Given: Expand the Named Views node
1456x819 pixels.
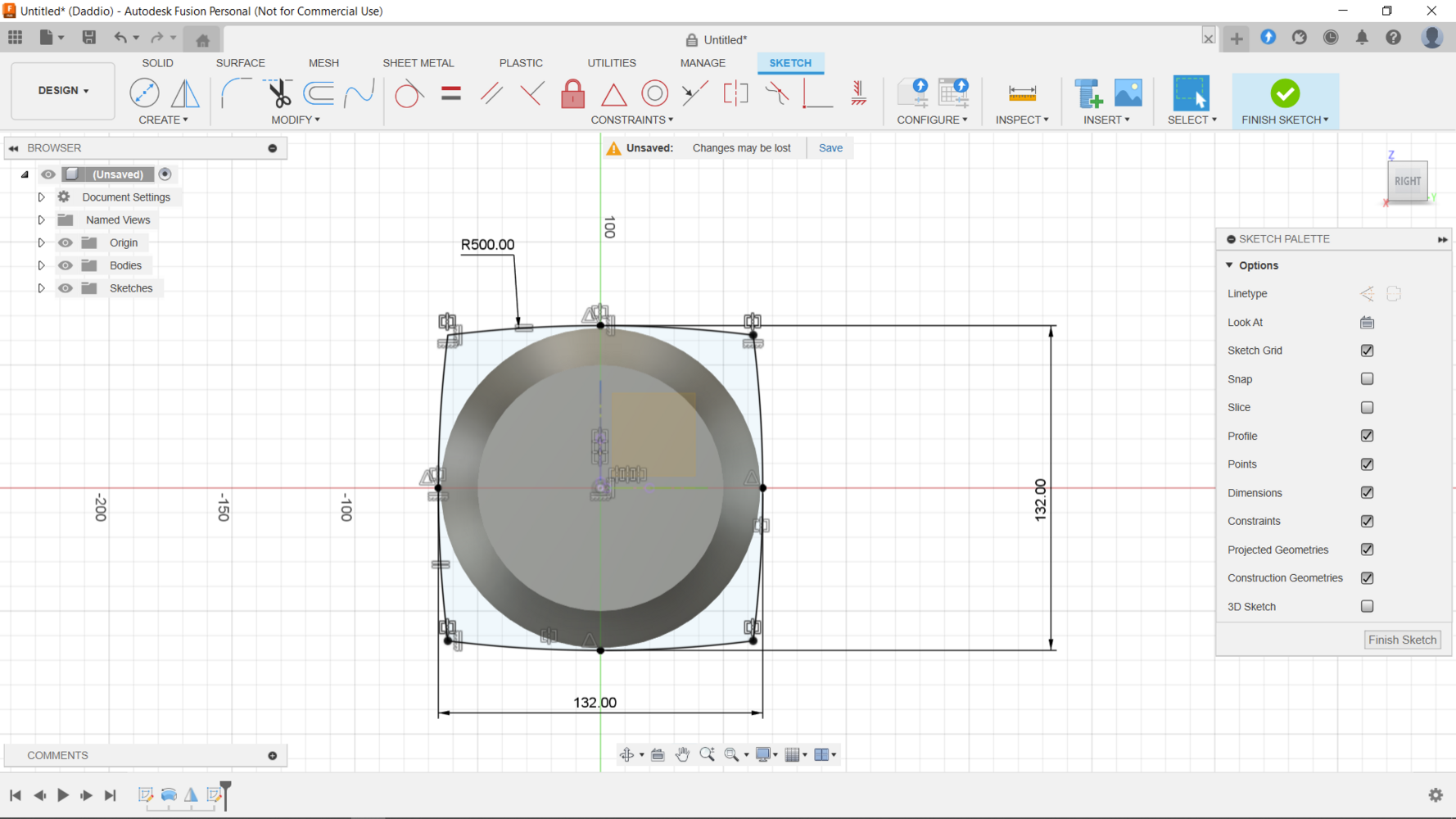Looking at the screenshot, I should pos(41,220).
